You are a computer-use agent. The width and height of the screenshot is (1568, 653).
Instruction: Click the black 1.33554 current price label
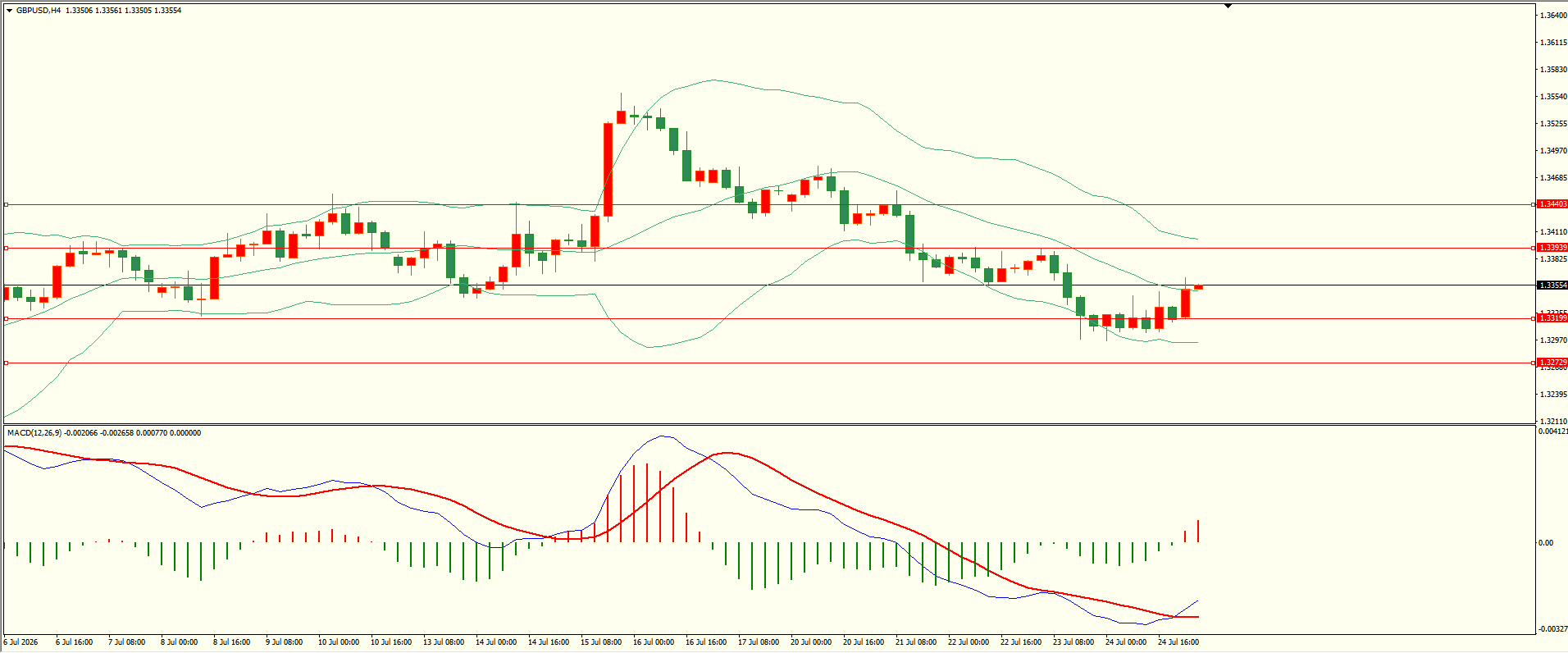(x=1552, y=285)
